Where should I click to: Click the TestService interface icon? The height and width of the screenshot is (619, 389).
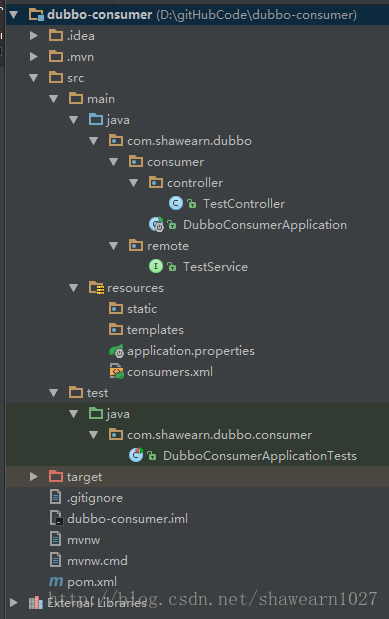click(156, 266)
